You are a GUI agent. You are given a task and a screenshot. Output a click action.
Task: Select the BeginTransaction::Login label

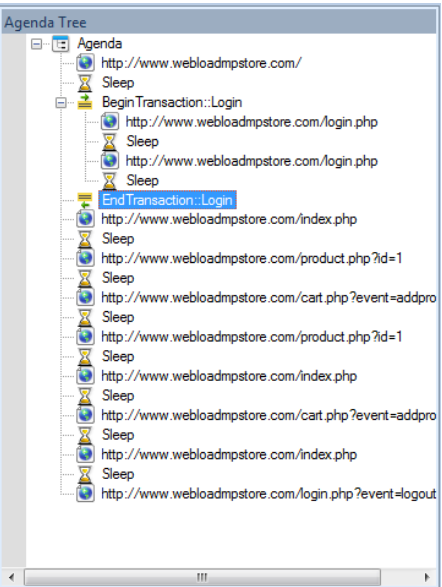[172, 102]
